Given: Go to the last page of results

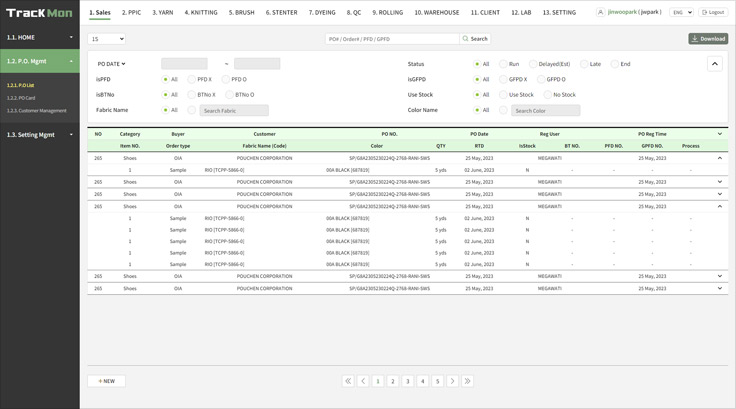Looking at the screenshot, I should 467,381.
